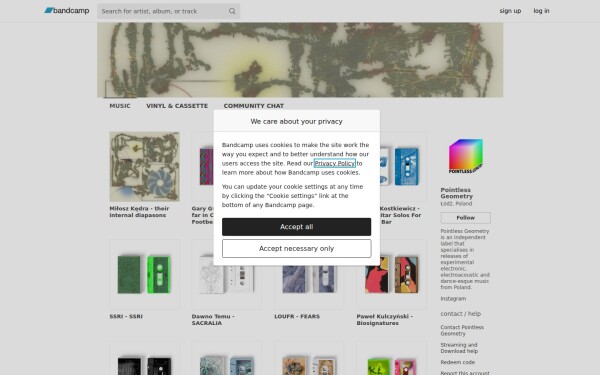Click the LOUFR - FEARS title
This screenshot has width=600, height=375.
coord(297,316)
